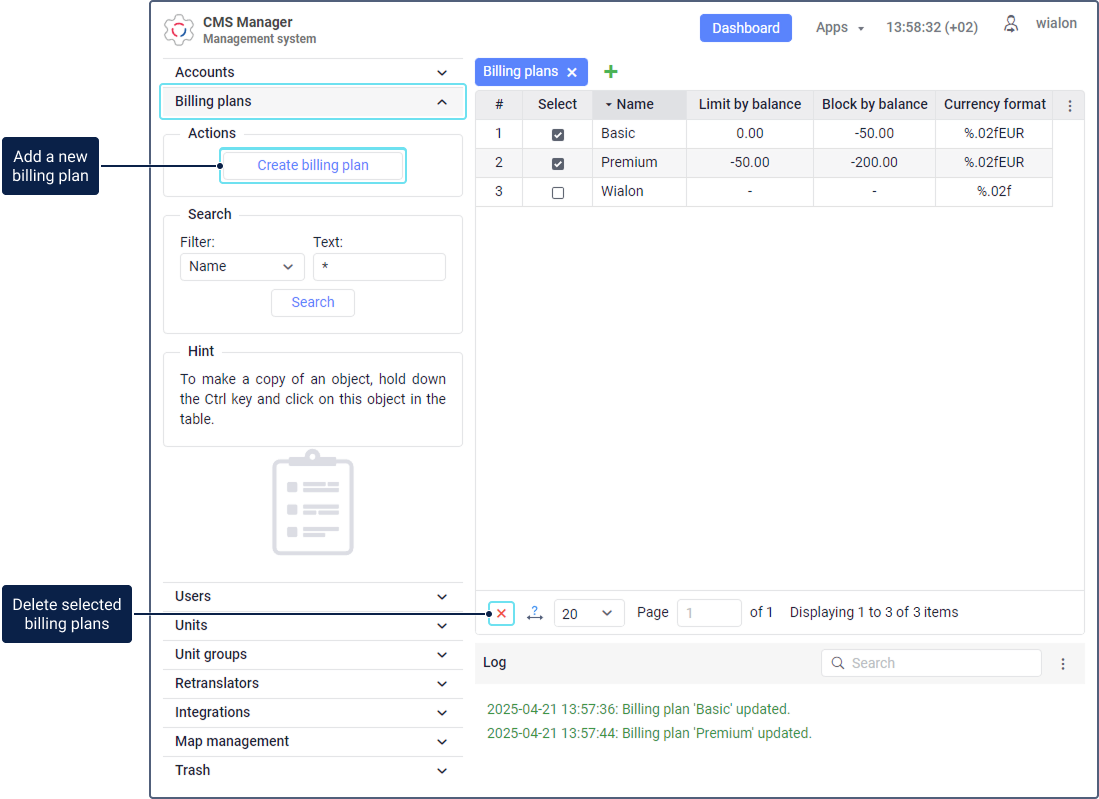Uncheck the Premium billing plan checkbox
Viewport: 1099px width, 799px height.
[x=558, y=163]
